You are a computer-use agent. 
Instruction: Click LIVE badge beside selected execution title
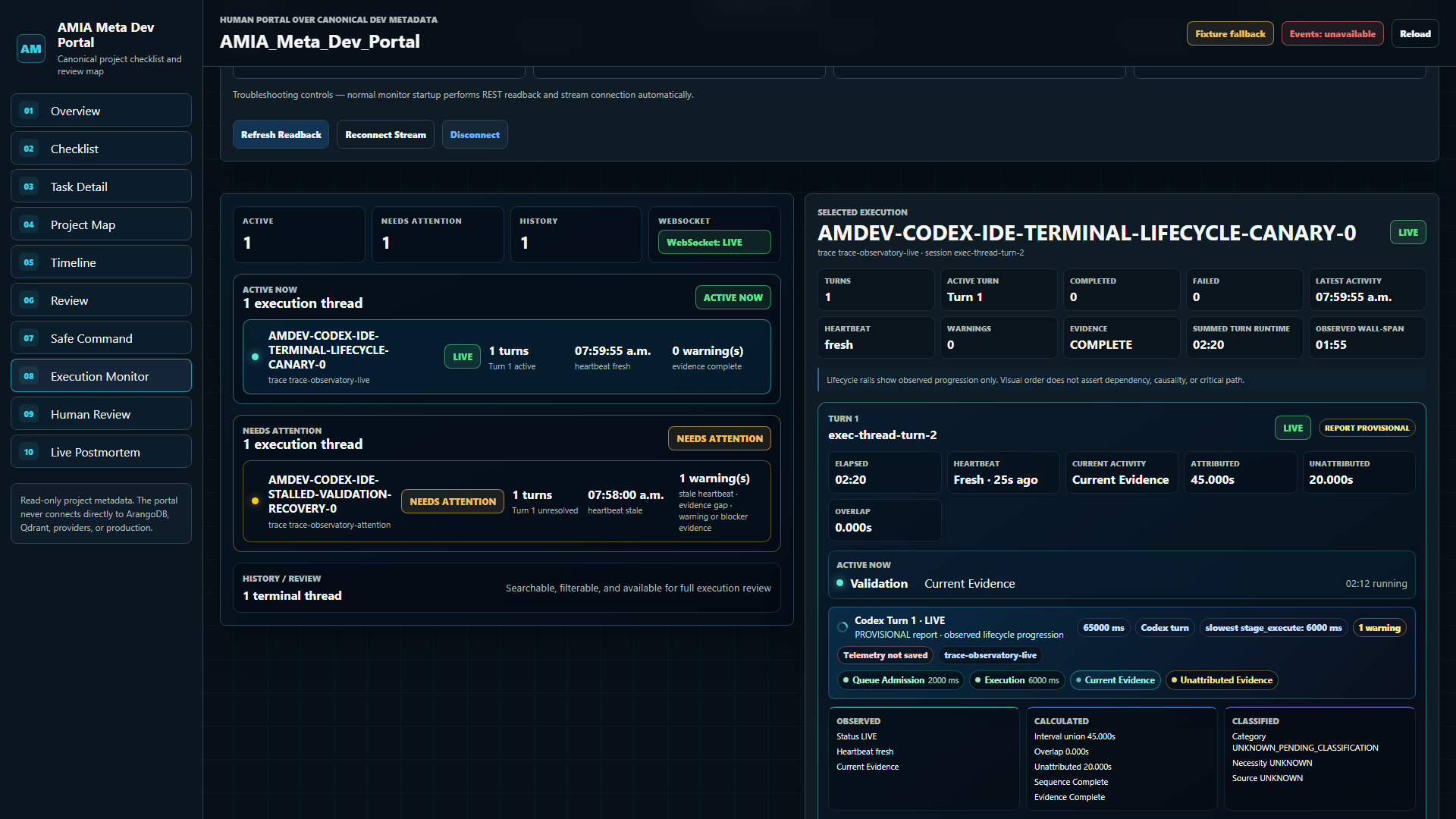click(1408, 233)
